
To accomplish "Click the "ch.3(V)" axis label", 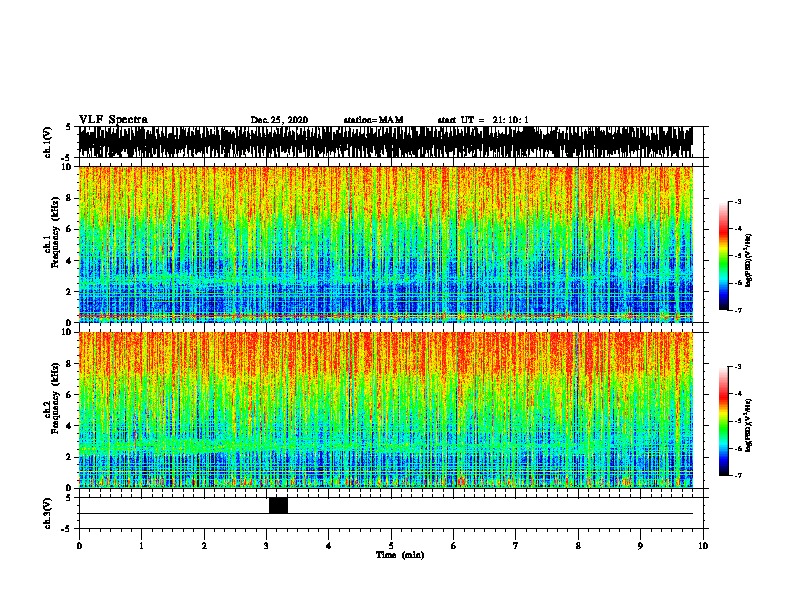I will pos(48,513).
